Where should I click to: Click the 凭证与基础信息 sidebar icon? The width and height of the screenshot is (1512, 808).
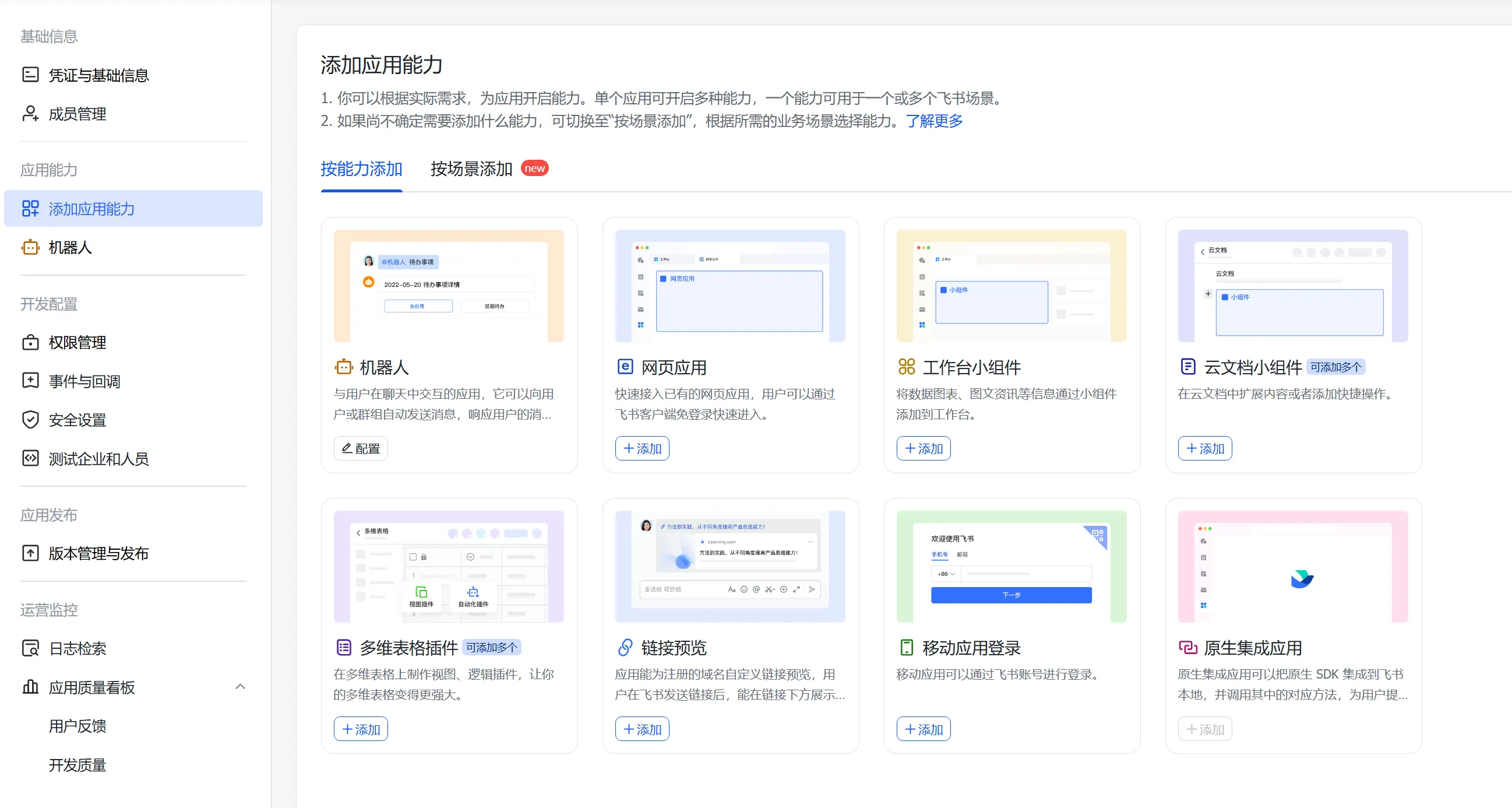point(30,75)
